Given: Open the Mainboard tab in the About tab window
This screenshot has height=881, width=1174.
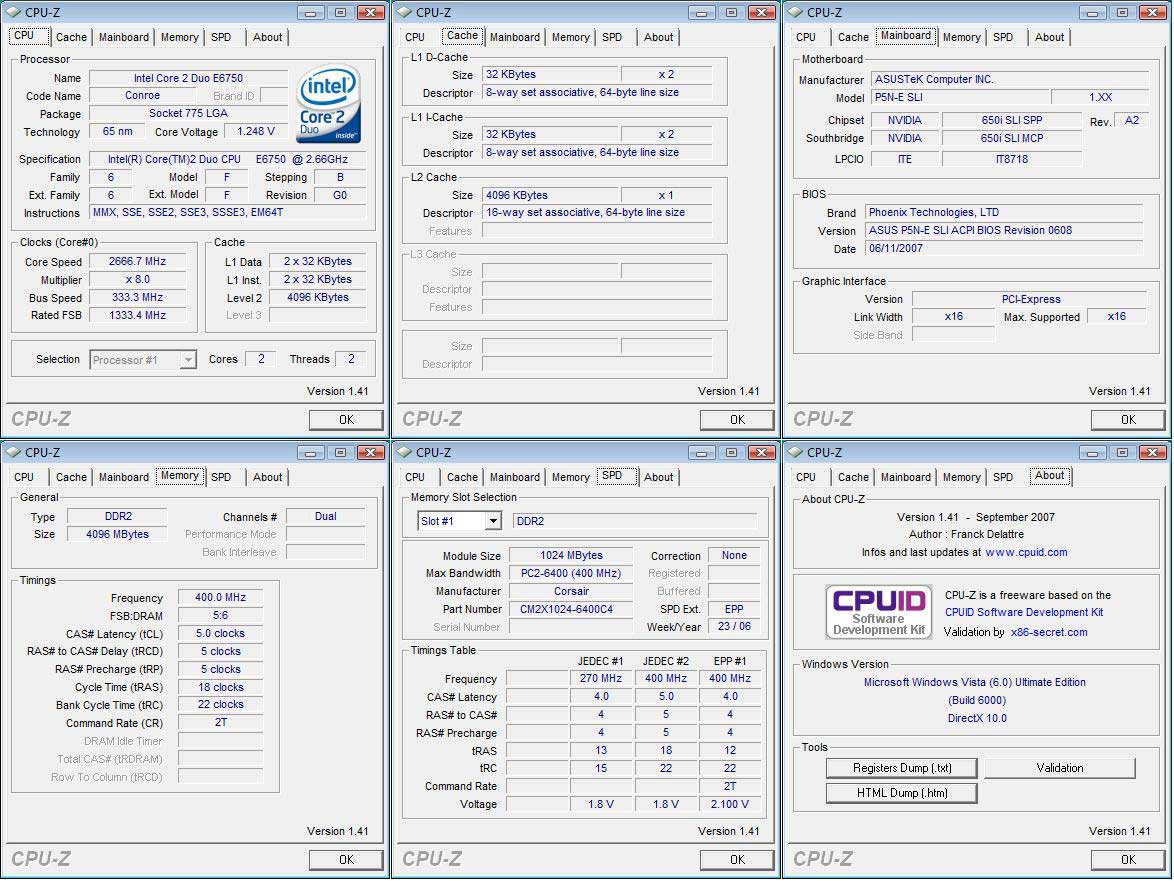Looking at the screenshot, I should [x=905, y=477].
